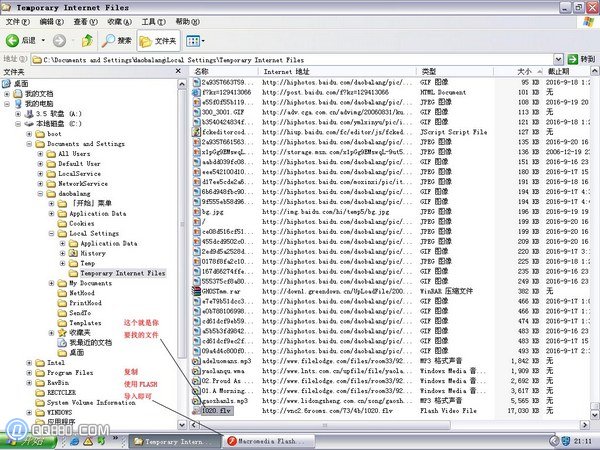Expand the History folder node
This screenshot has height=450, width=600.
[62, 253]
